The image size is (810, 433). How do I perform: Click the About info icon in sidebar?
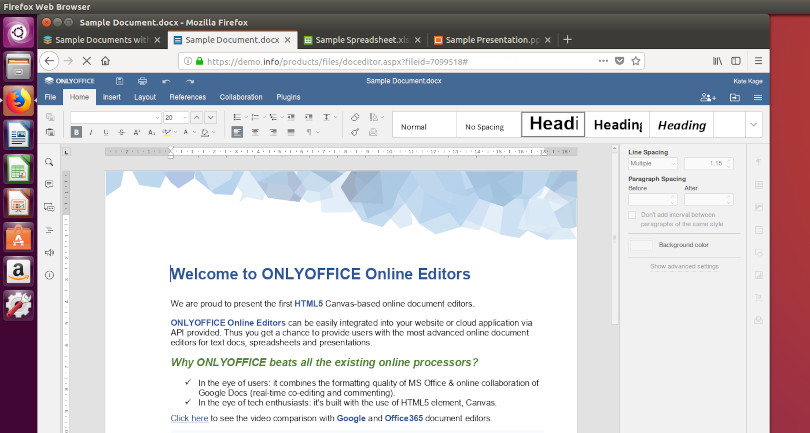point(49,275)
